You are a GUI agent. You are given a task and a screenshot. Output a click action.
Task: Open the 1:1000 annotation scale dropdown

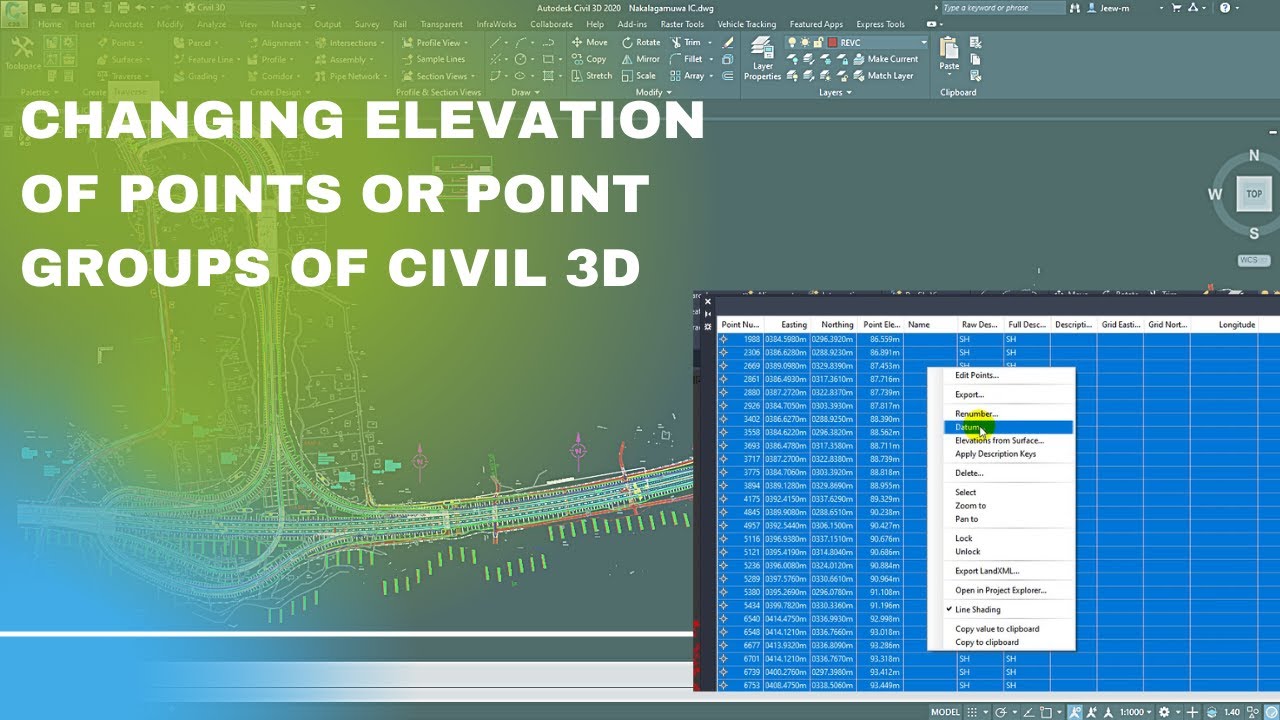[1135, 712]
